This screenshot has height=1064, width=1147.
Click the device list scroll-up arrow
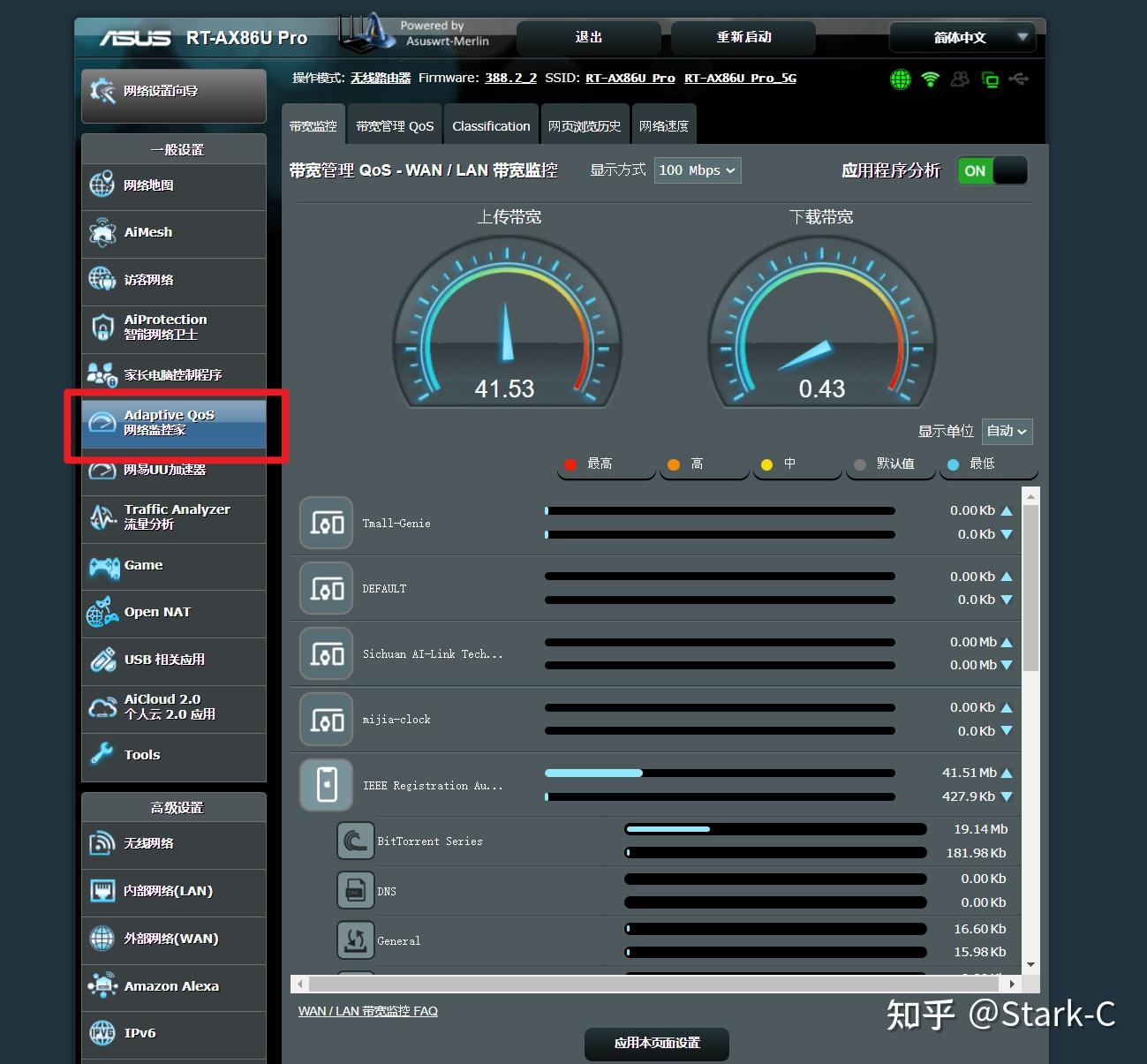tap(1030, 497)
